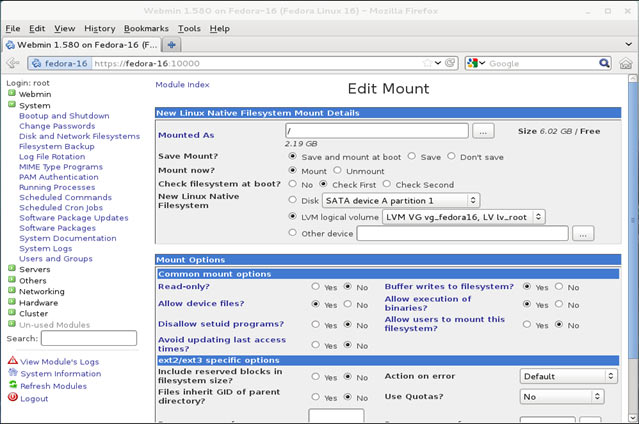Click the home icon in the toolbar
Viewport: 639px width, 424px height.
[x=626, y=63]
